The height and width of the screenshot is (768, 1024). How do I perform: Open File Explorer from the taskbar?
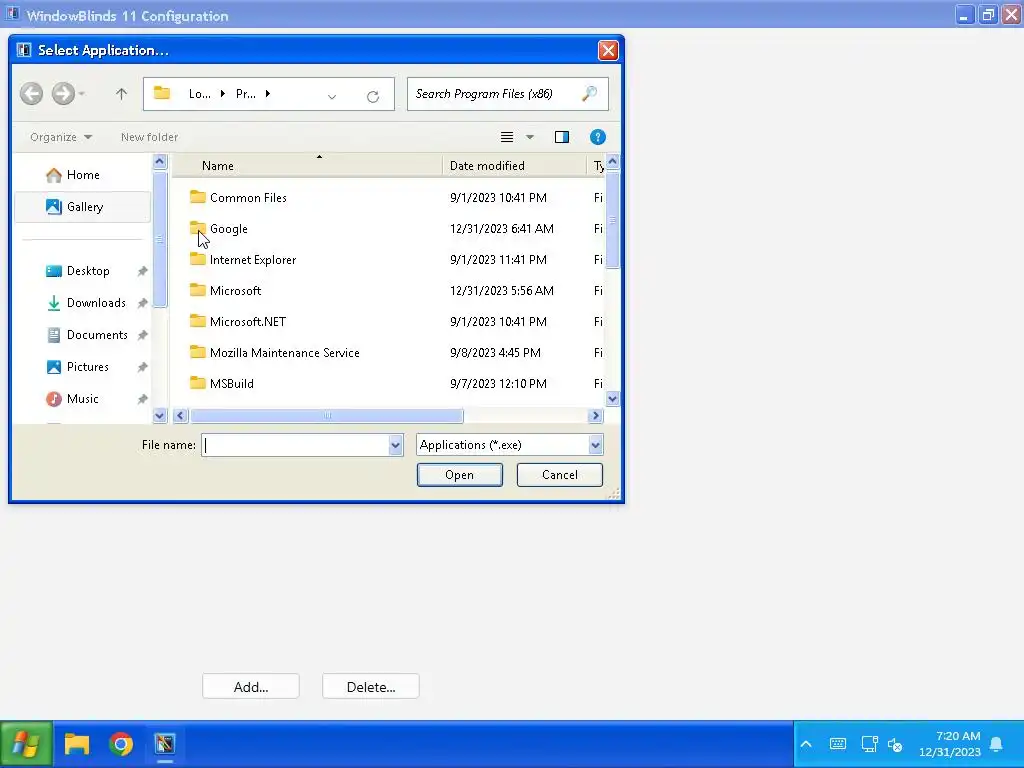click(77, 744)
